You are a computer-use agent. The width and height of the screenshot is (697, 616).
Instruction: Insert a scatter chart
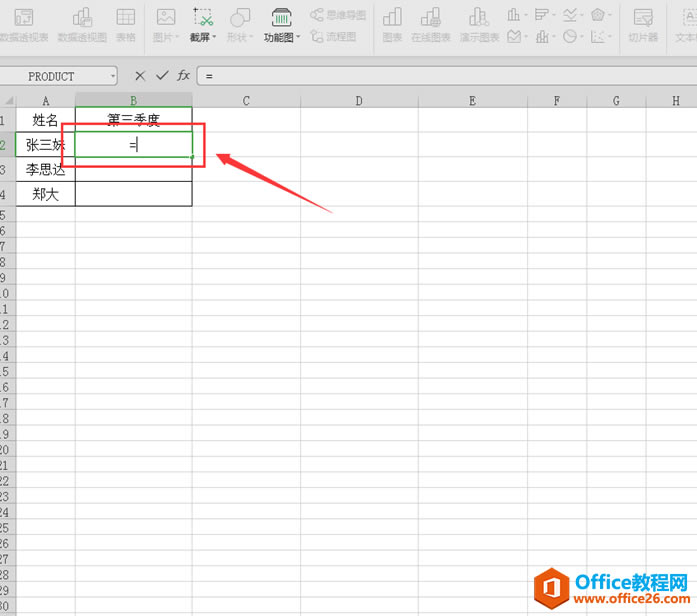tap(598, 36)
